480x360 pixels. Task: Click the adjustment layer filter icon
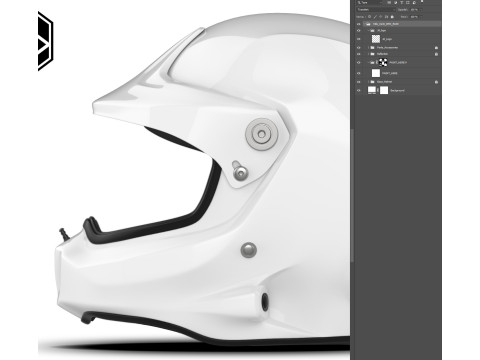[x=396, y=3]
